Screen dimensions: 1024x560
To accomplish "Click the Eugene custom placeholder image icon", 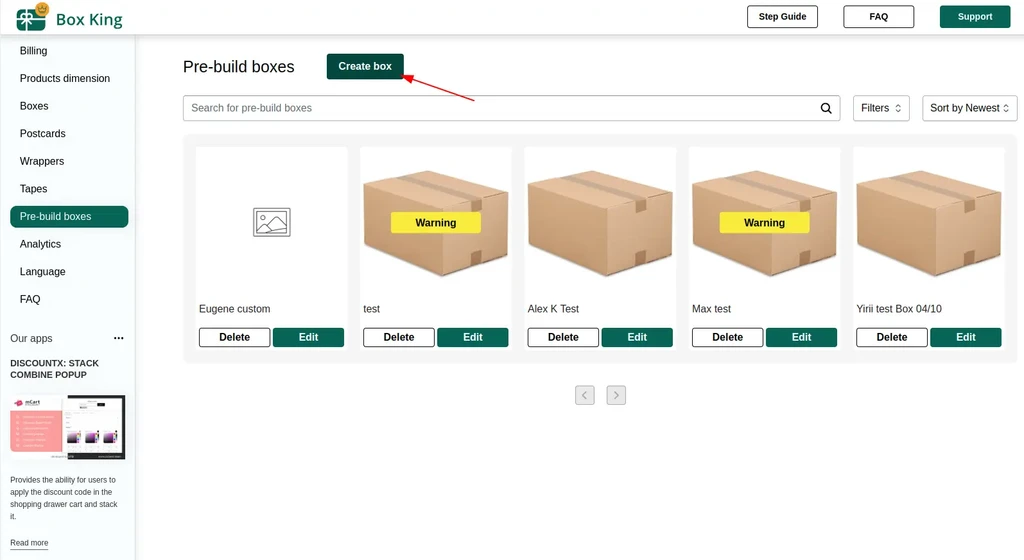I will [x=272, y=222].
